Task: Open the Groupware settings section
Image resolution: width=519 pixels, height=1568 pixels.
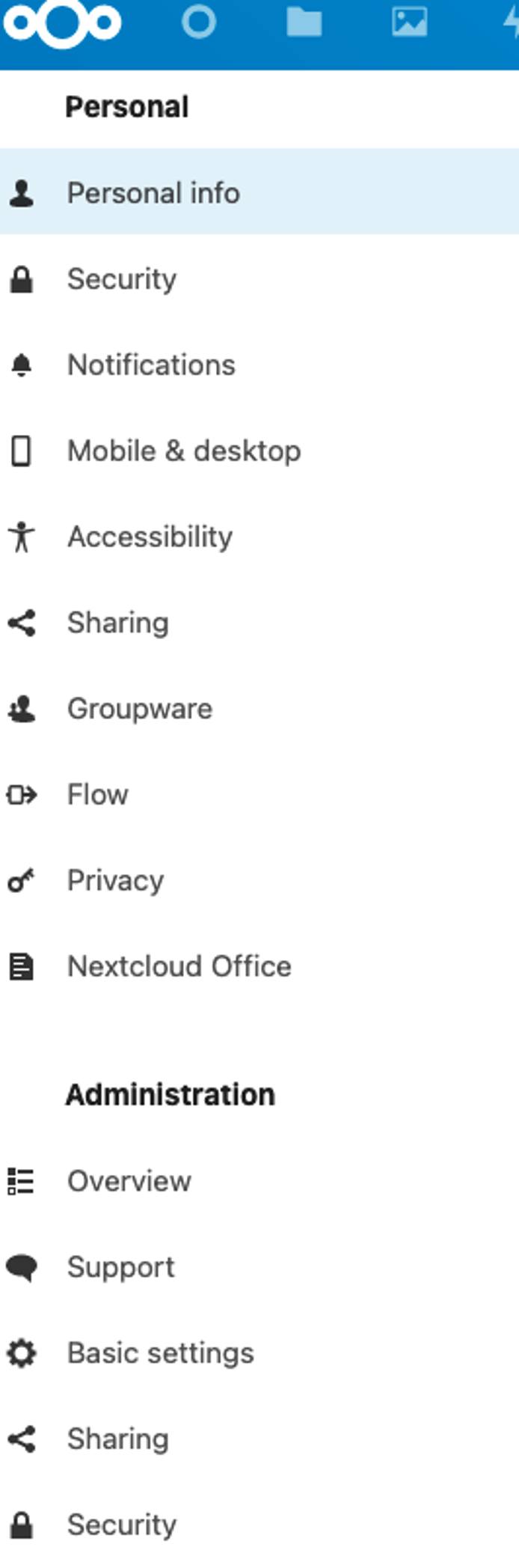Action: (x=139, y=708)
